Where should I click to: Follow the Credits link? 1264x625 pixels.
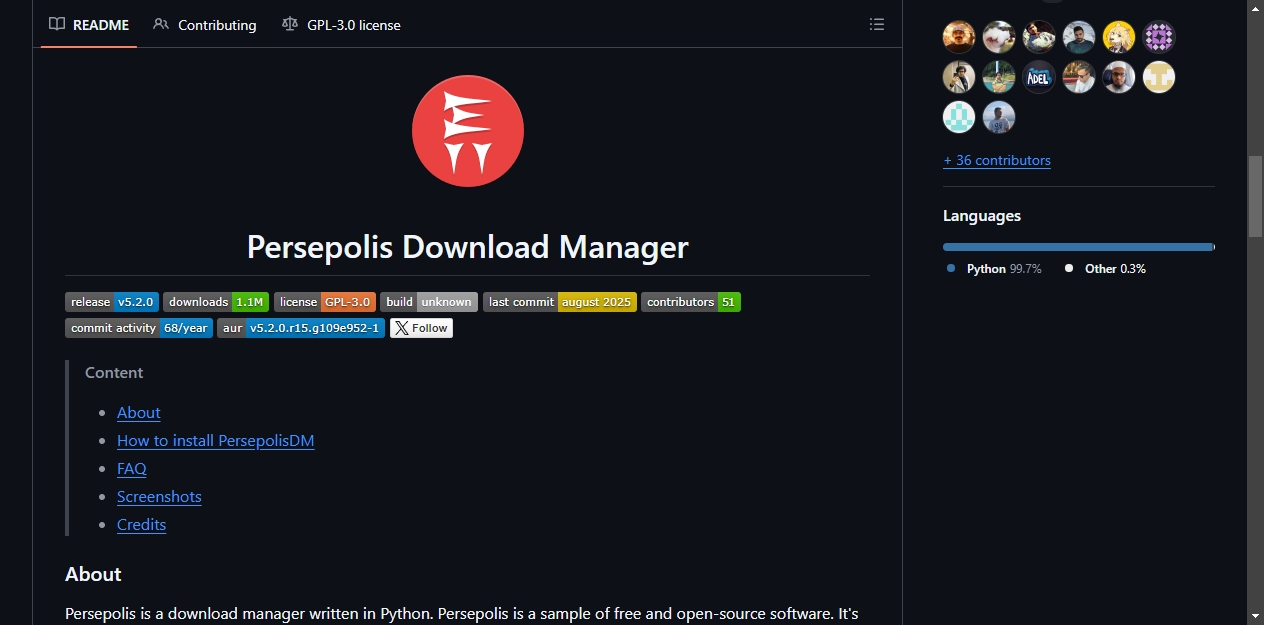pyautogui.click(x=142, y=525)
